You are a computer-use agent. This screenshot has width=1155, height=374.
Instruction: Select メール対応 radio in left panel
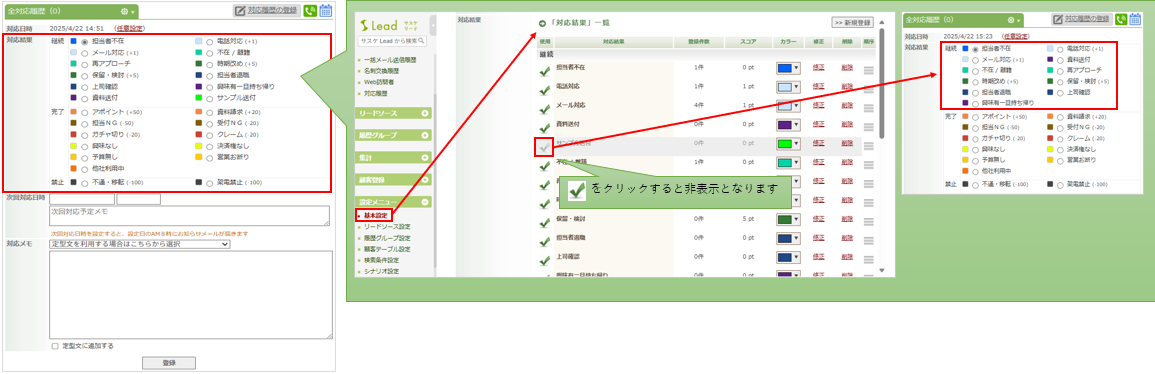(x=85, y=54)
